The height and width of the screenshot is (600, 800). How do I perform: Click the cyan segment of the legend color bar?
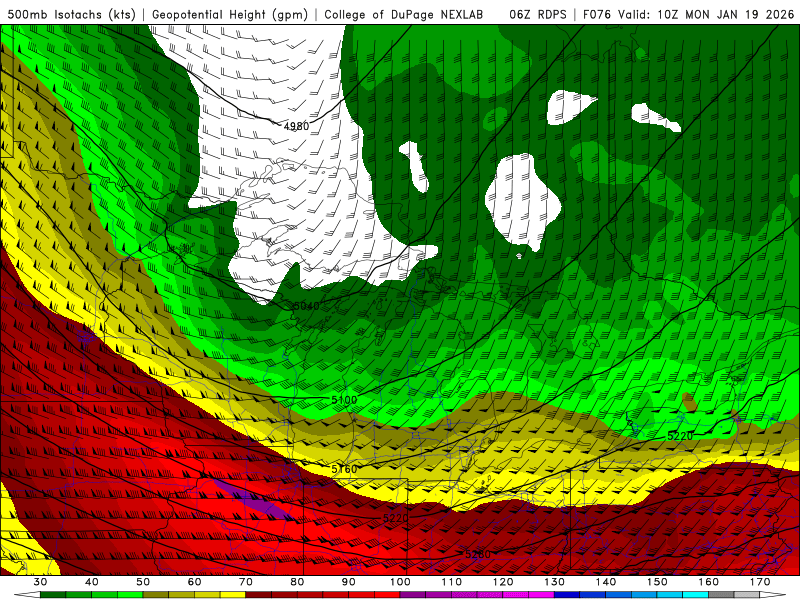(695, 595)
